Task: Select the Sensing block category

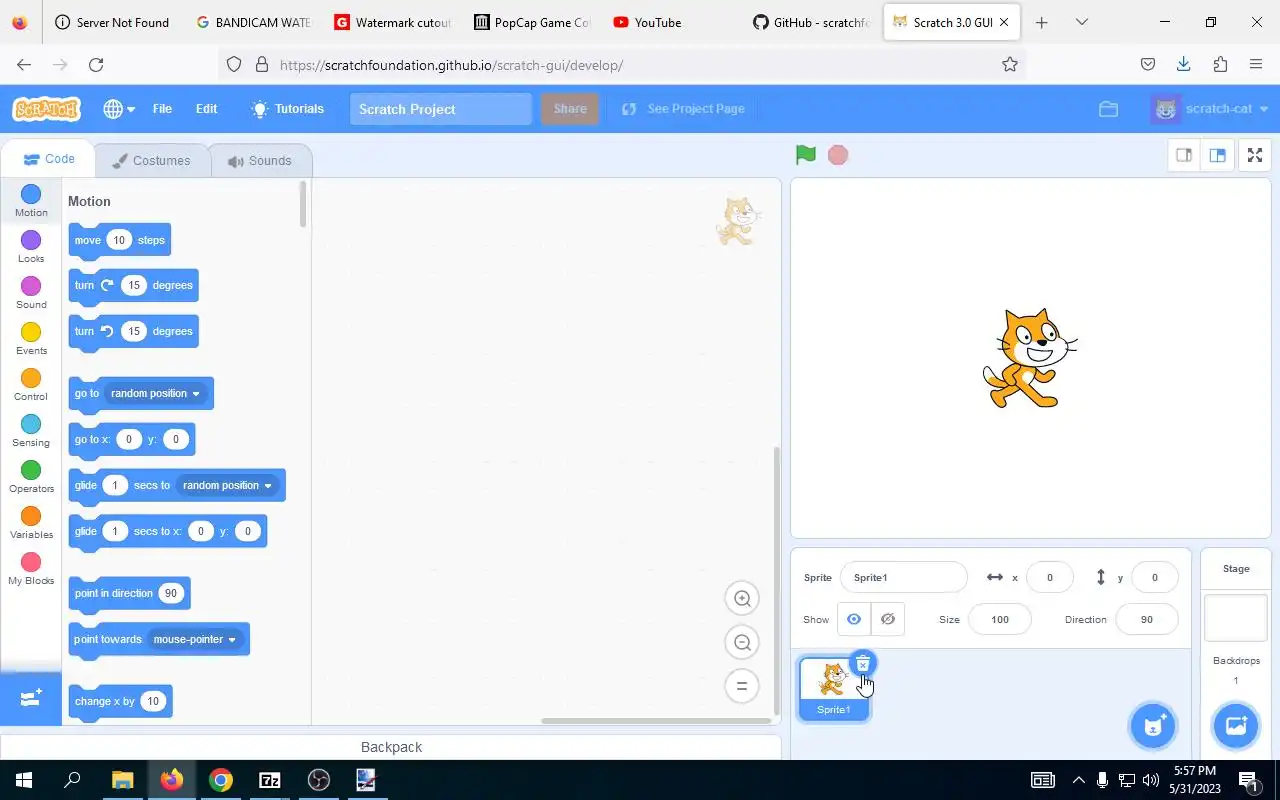Action: click(31, 430)
